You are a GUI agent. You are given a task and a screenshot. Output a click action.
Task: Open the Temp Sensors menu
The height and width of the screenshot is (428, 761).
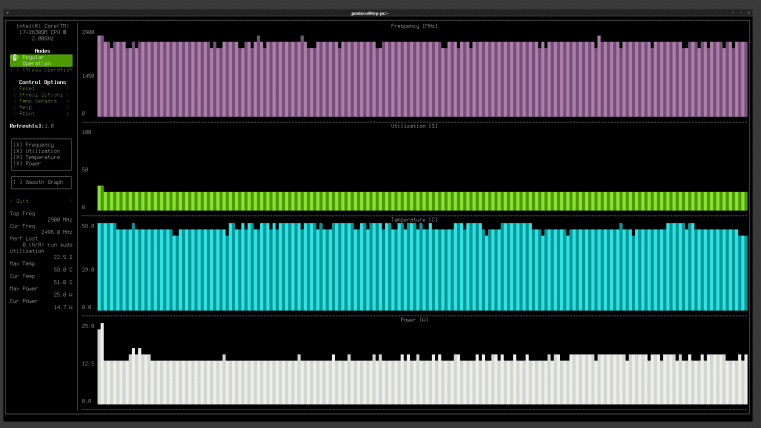pyautogui.click(x=38, y=101)
